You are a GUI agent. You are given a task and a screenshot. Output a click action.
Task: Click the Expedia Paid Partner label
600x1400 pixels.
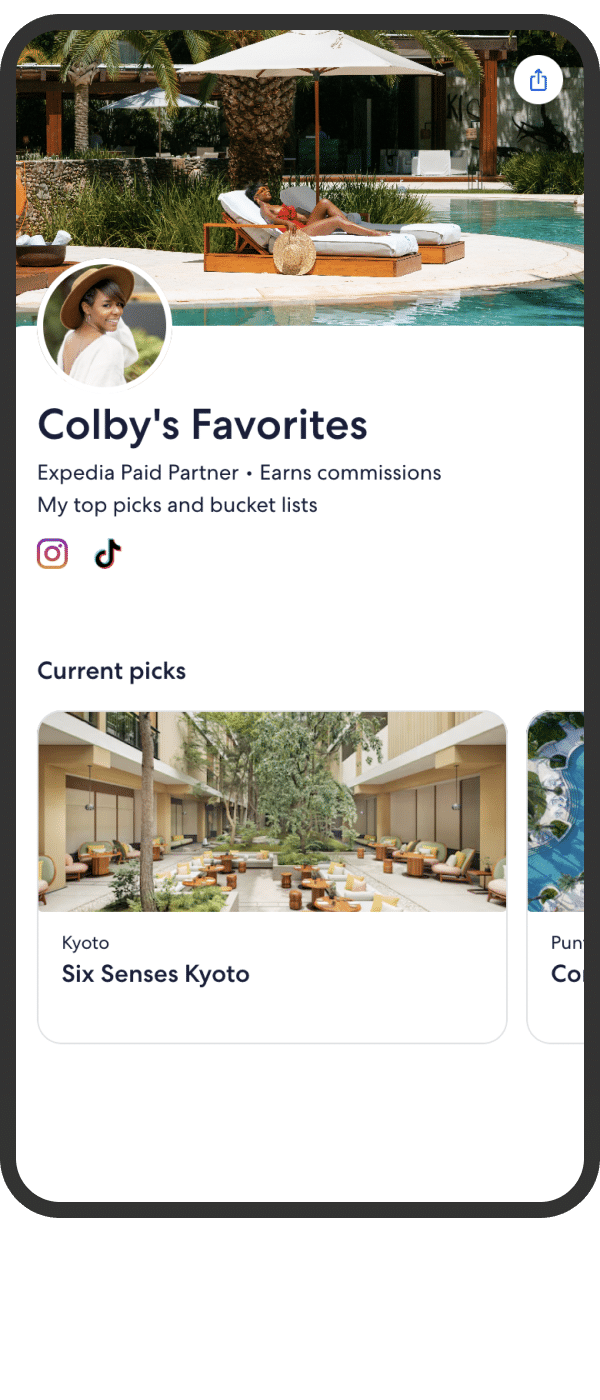click(138, 473)
